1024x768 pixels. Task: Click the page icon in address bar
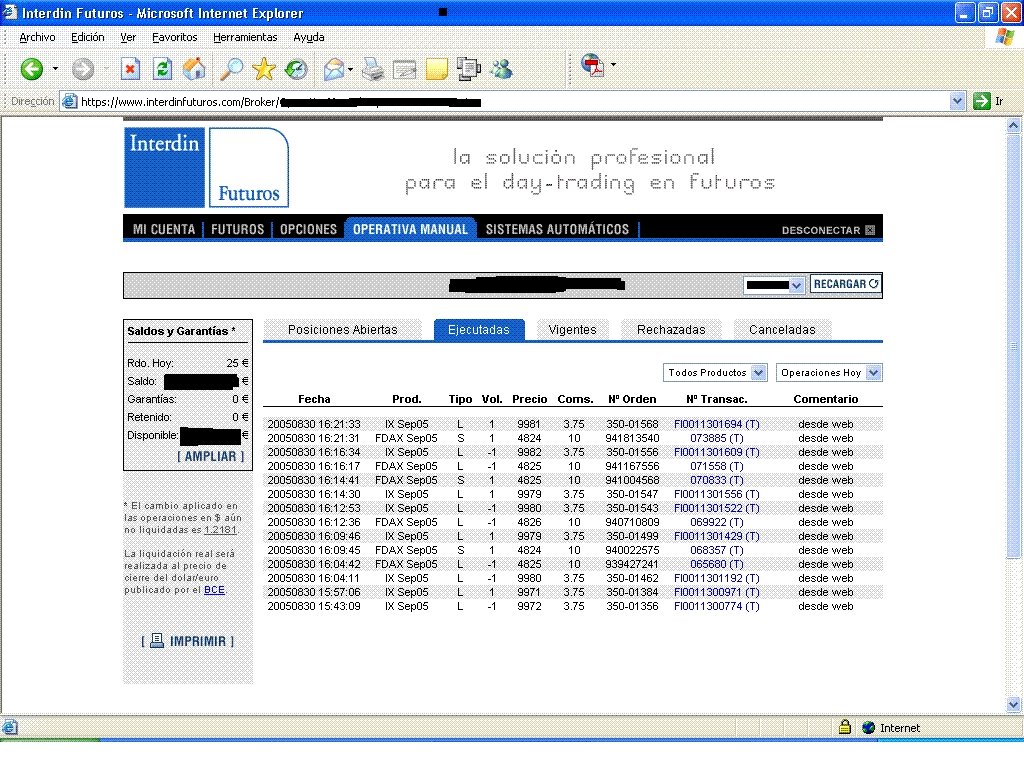[70, 101]
